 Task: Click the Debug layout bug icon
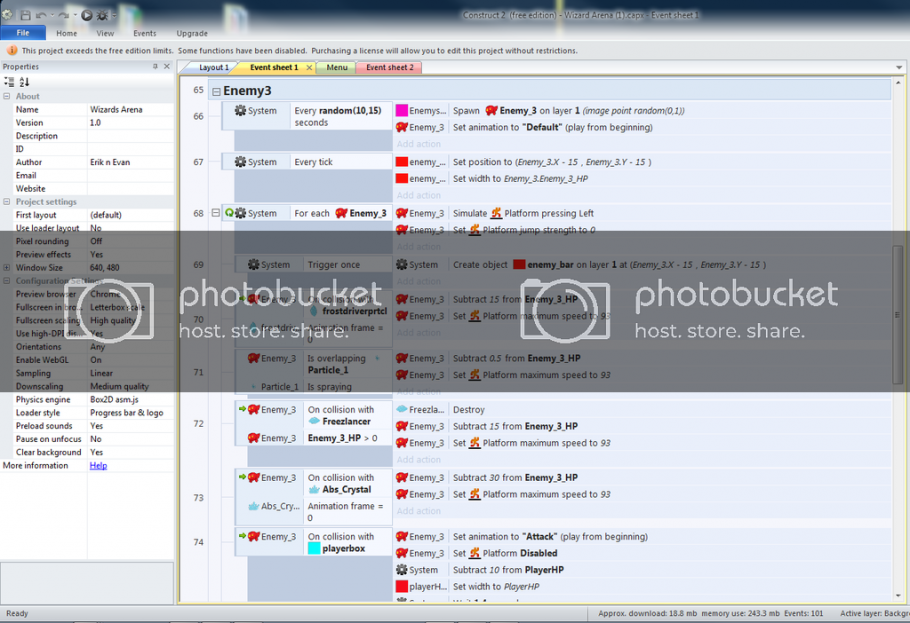[x=103, y=15]
